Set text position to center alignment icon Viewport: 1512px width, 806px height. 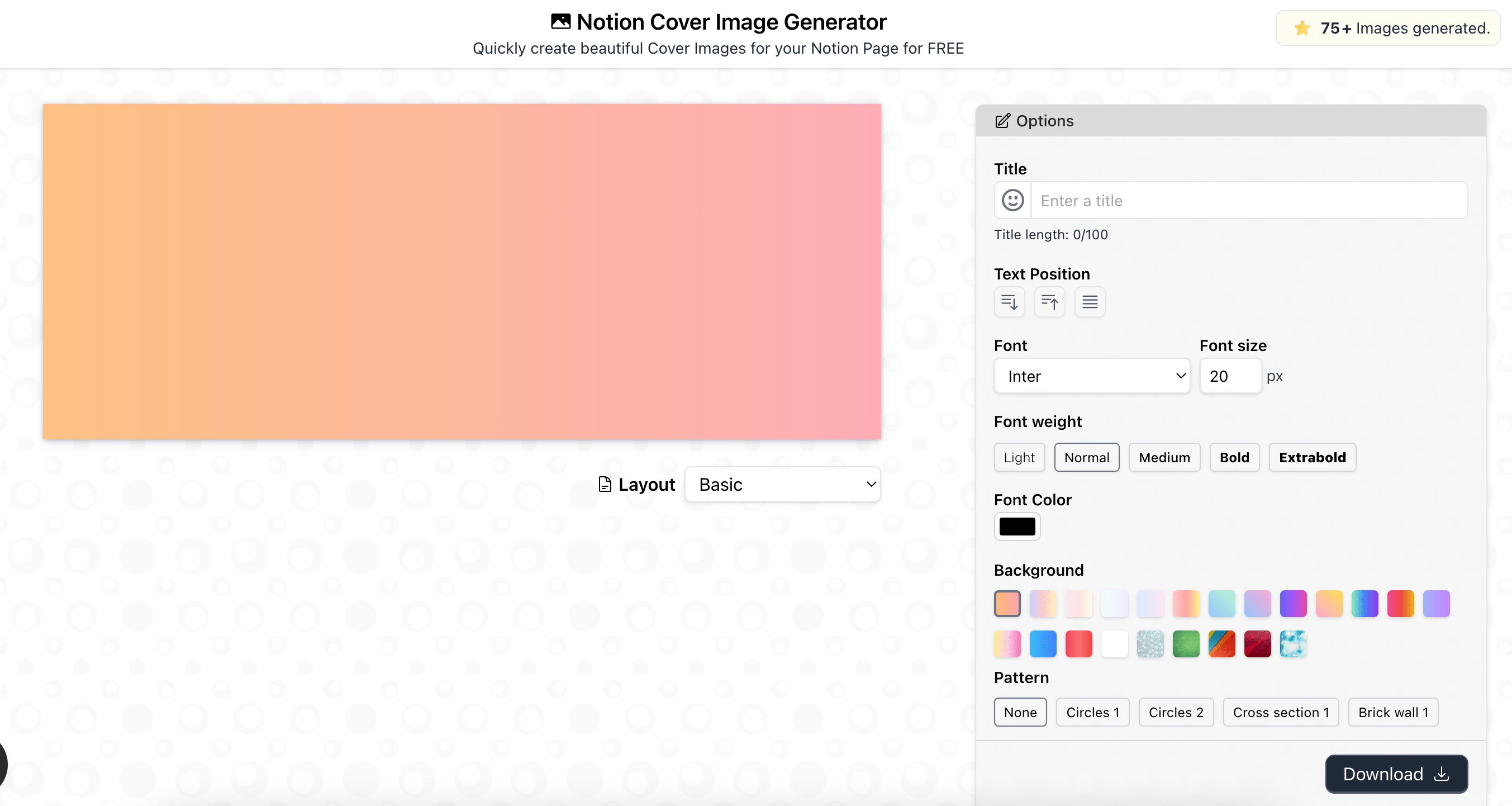(1090, 302)
